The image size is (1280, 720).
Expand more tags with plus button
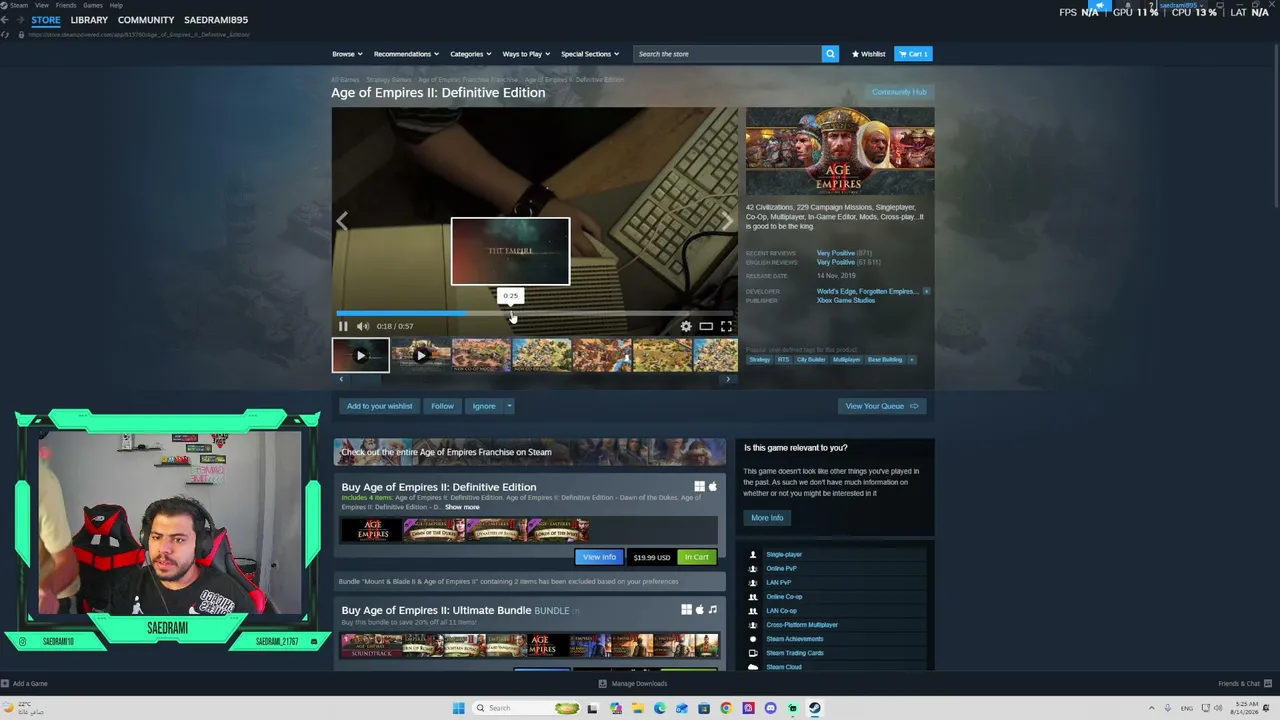pyautogui.click(x=911, y=360)
